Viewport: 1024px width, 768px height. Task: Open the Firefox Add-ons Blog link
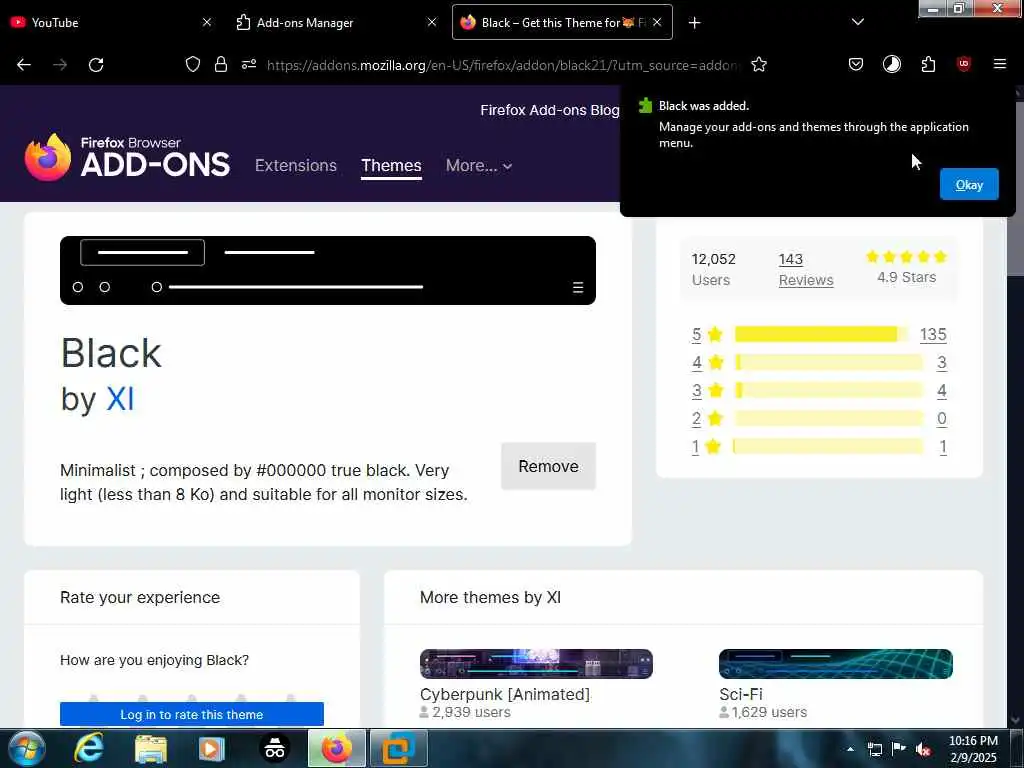[549, 110]
